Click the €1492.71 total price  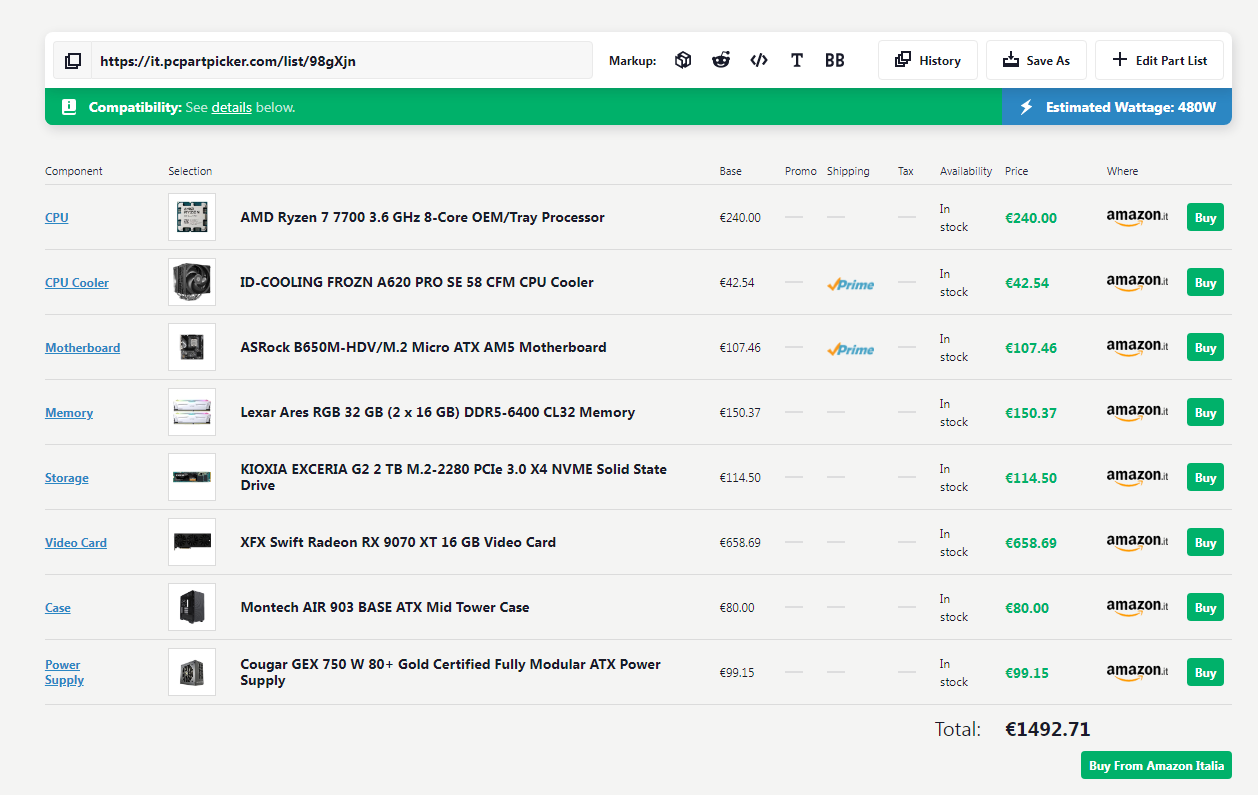pos(1048,729)
